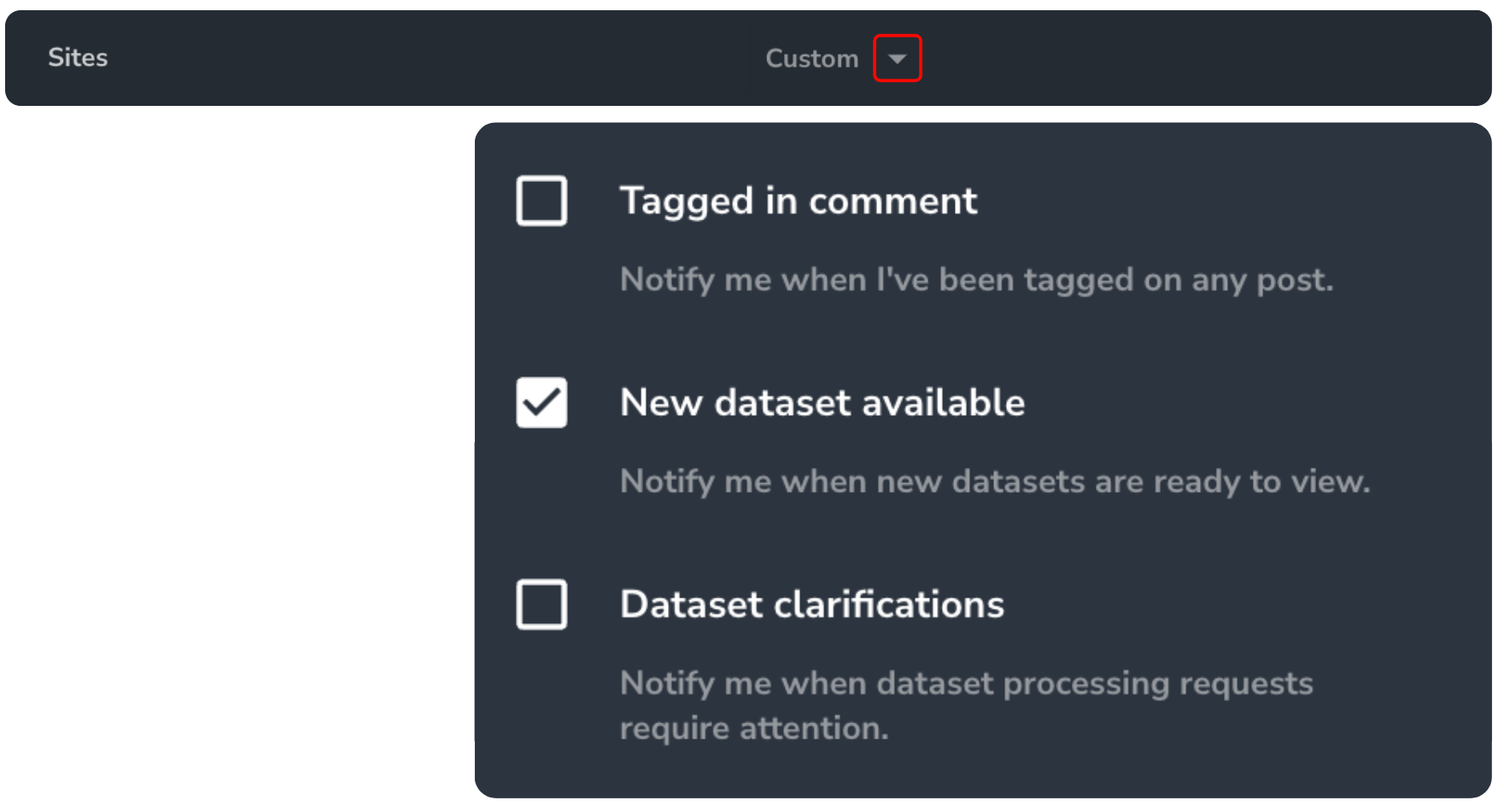This screenshot has width=1504, height=812.
Task: Select the Custom notification mode label
Action: (811, 58)
